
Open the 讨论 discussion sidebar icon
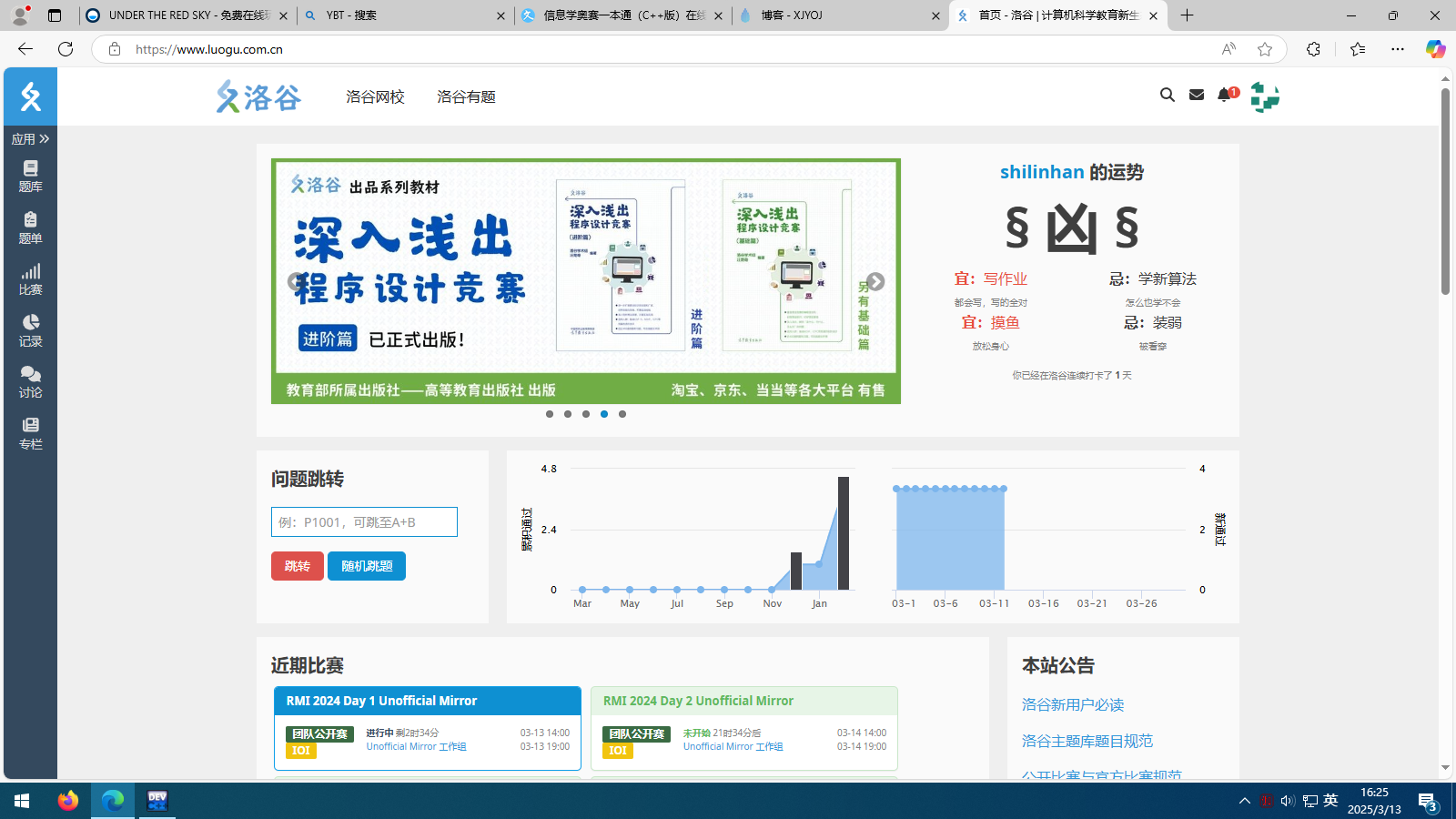pos(30,382)
